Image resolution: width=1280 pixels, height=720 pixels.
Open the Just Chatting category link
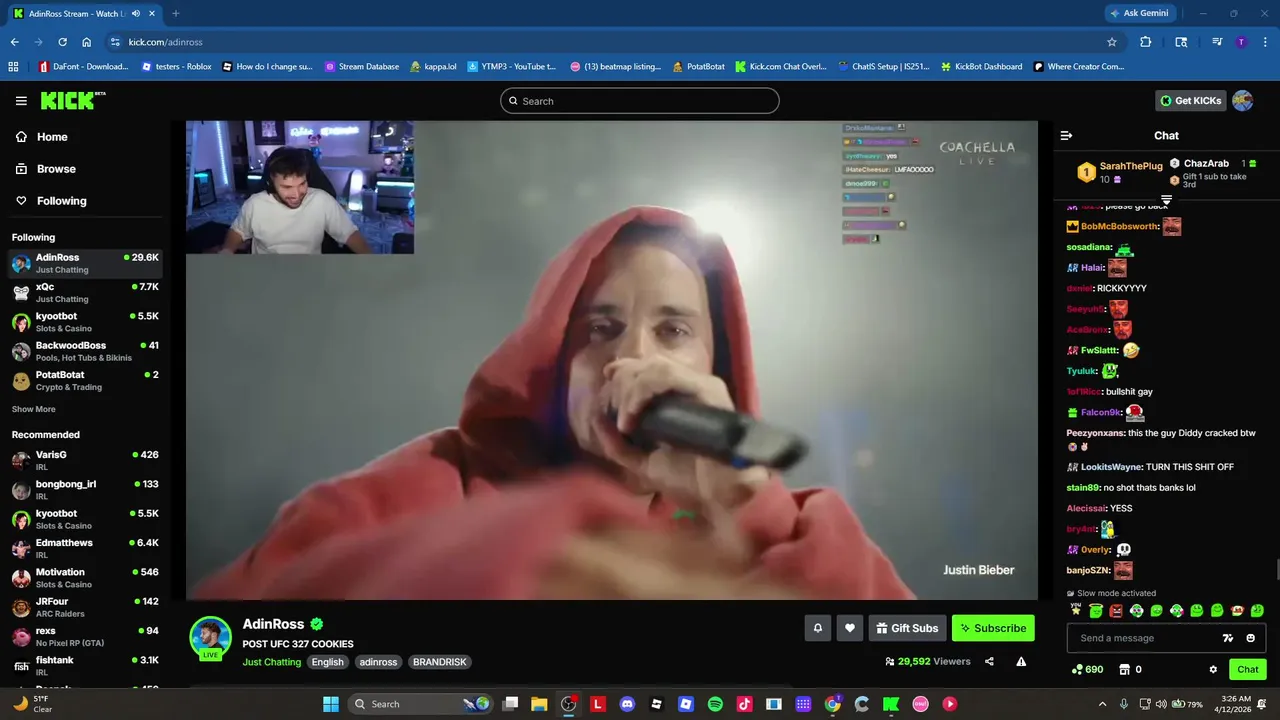click(x=271, y=662)
